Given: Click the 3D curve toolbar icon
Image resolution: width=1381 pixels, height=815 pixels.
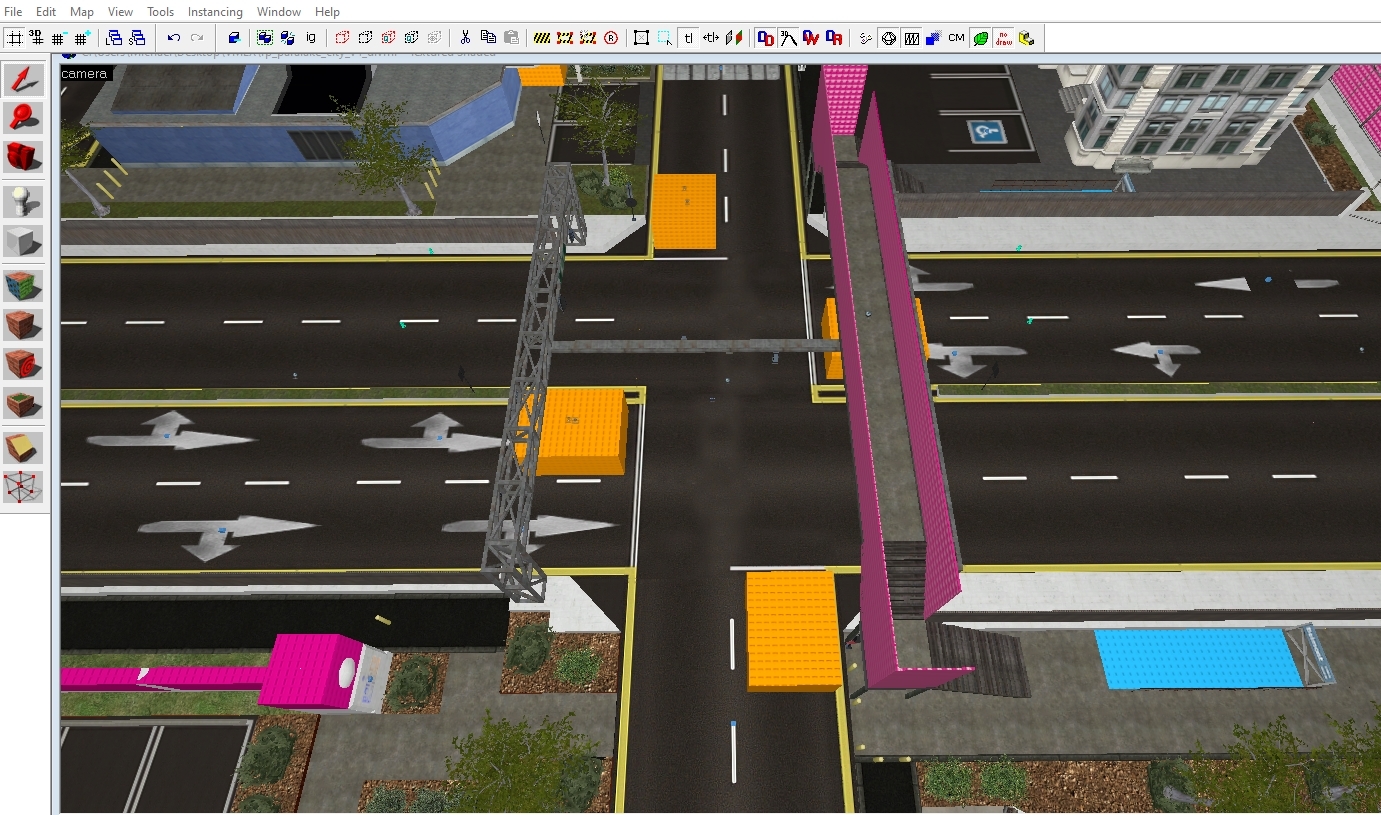Looking at the screenshot, I should tap(788, 38).
